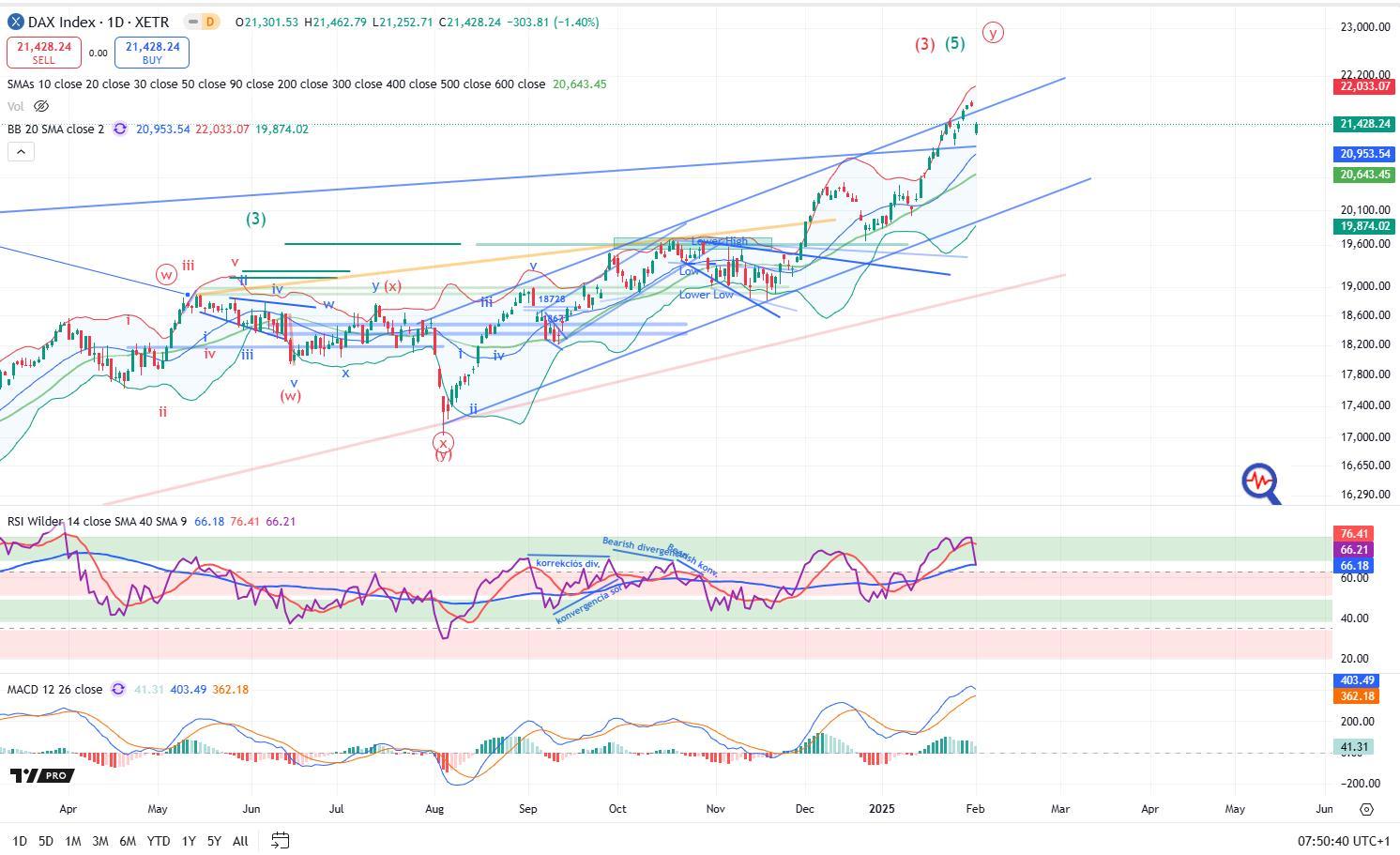Screen dimensions: 1400x855
Task: Show the hidden Vol indicator via eye icon
Action: tap(41, 106)
